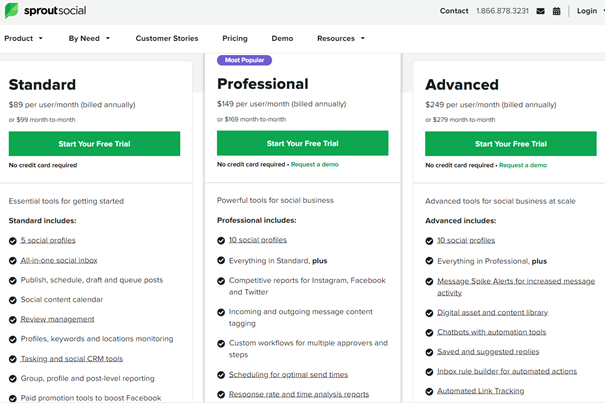The height and width of the screenshot is (403, 605).
Task: Click 'Profiles, keywords and locations monitoring' text
Action: (97, 339)
